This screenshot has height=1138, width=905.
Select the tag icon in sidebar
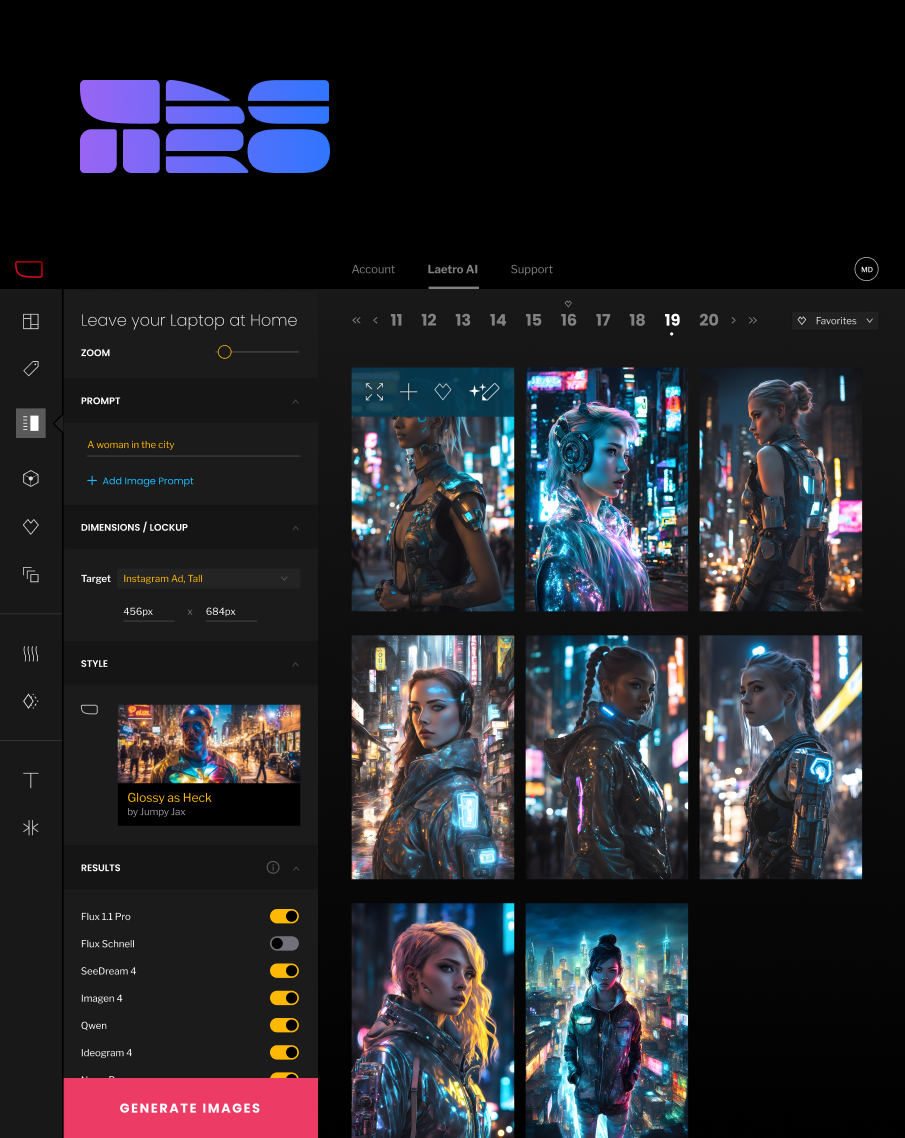[30, 369]
